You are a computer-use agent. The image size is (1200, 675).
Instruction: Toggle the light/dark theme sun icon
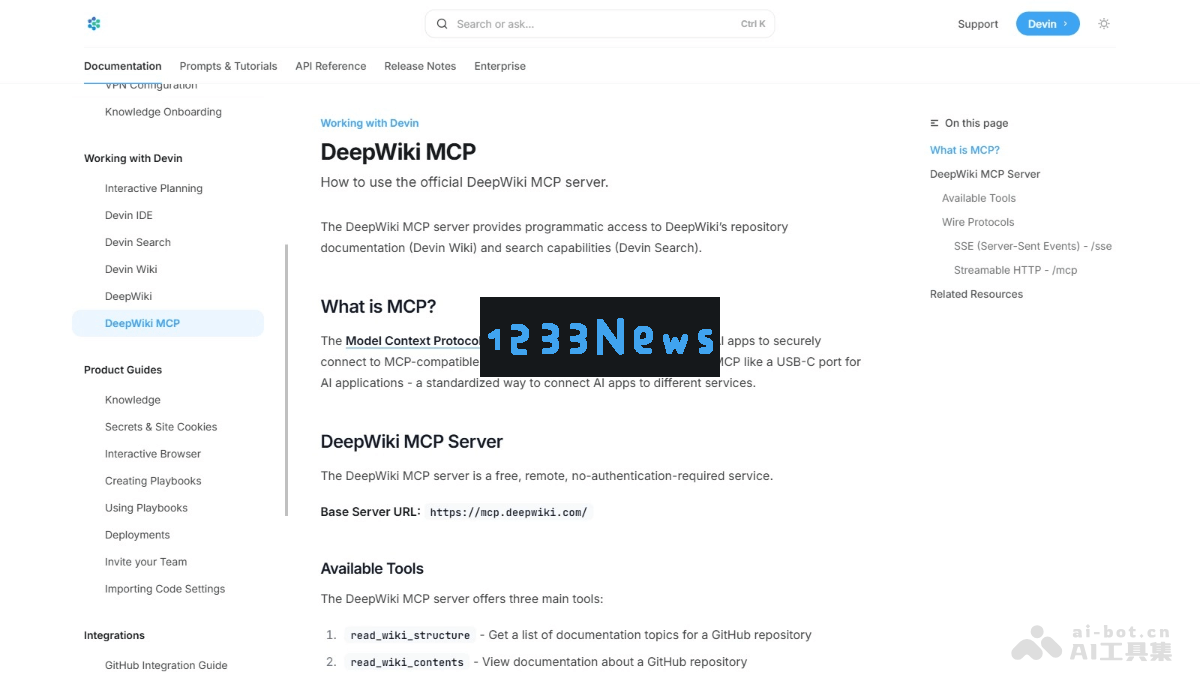[1104, 24]
